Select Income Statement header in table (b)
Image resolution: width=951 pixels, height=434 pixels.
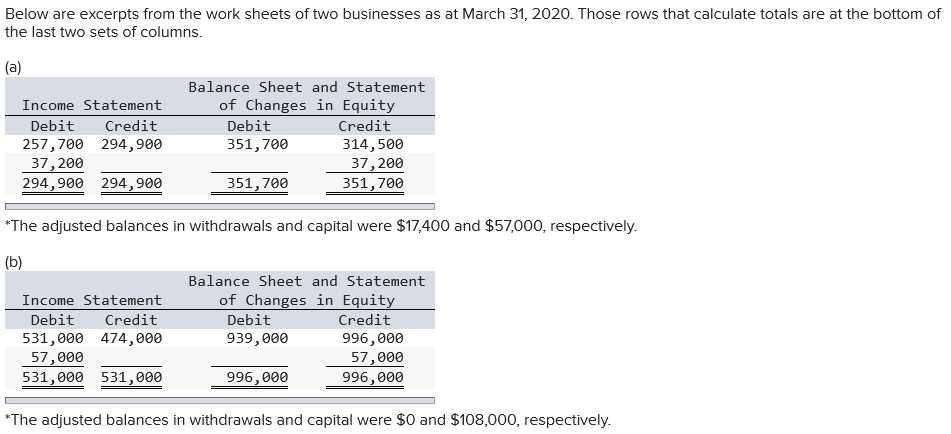(91, 300)
